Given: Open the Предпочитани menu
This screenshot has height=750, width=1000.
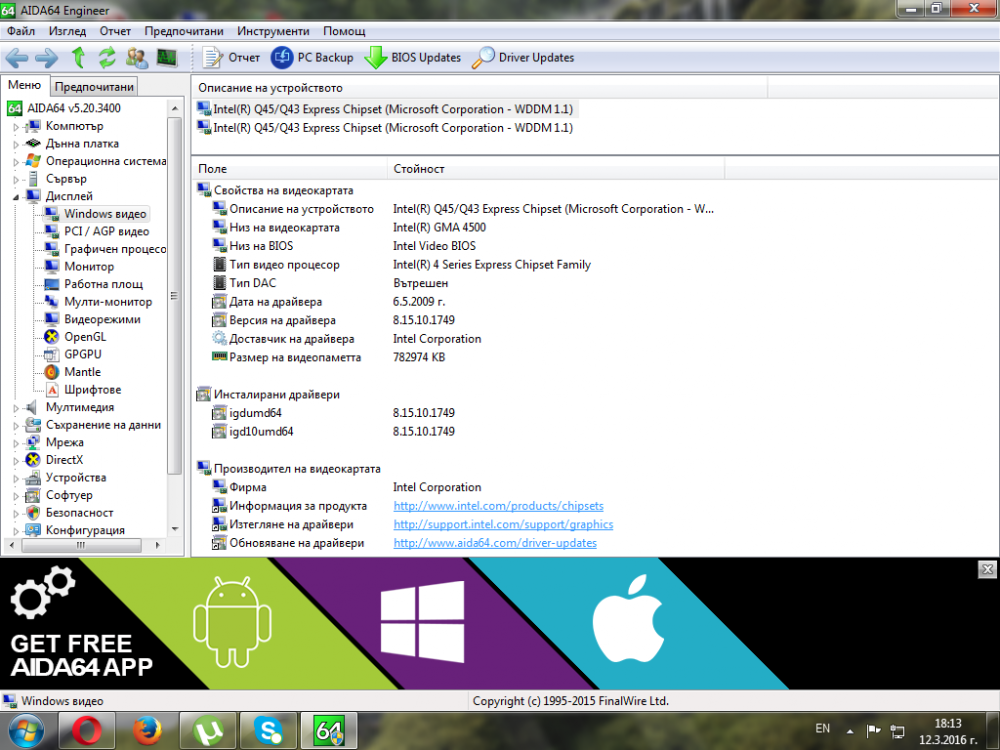Looking at the screenshot, I should [x=184, y=31].
